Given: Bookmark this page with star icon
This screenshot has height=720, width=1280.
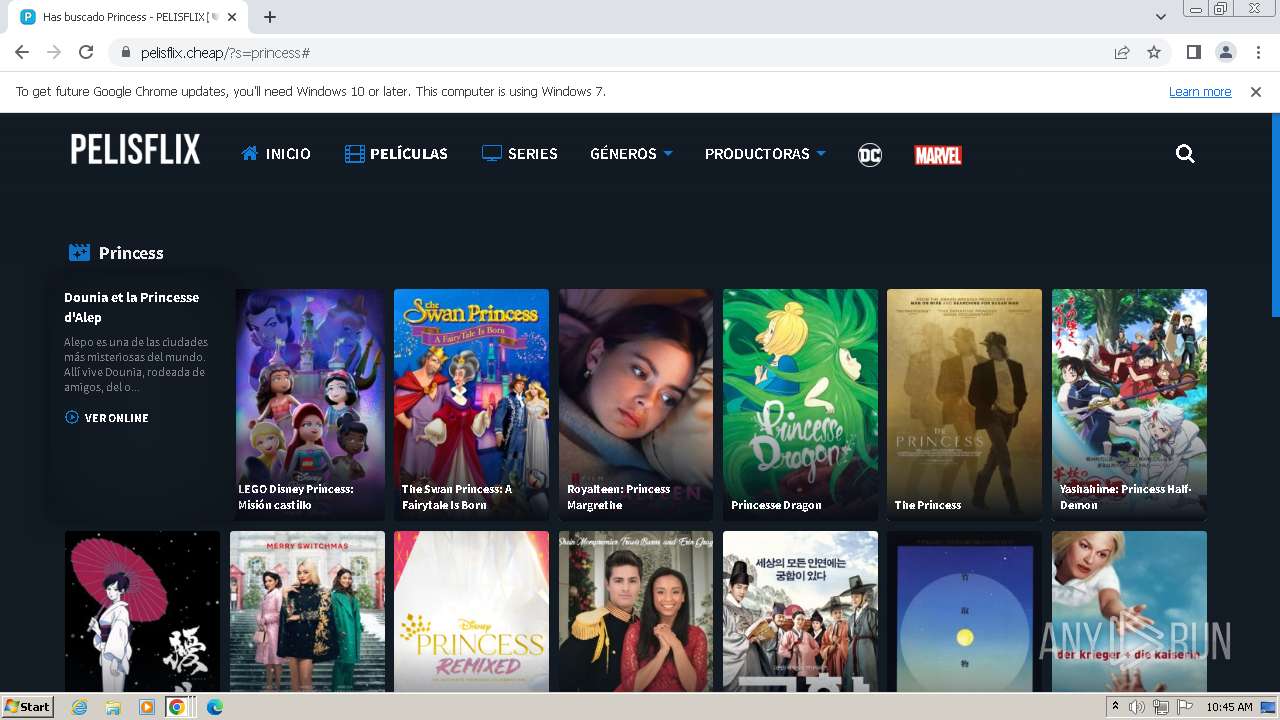Looking at the screenshot, I should [1154, 52].
